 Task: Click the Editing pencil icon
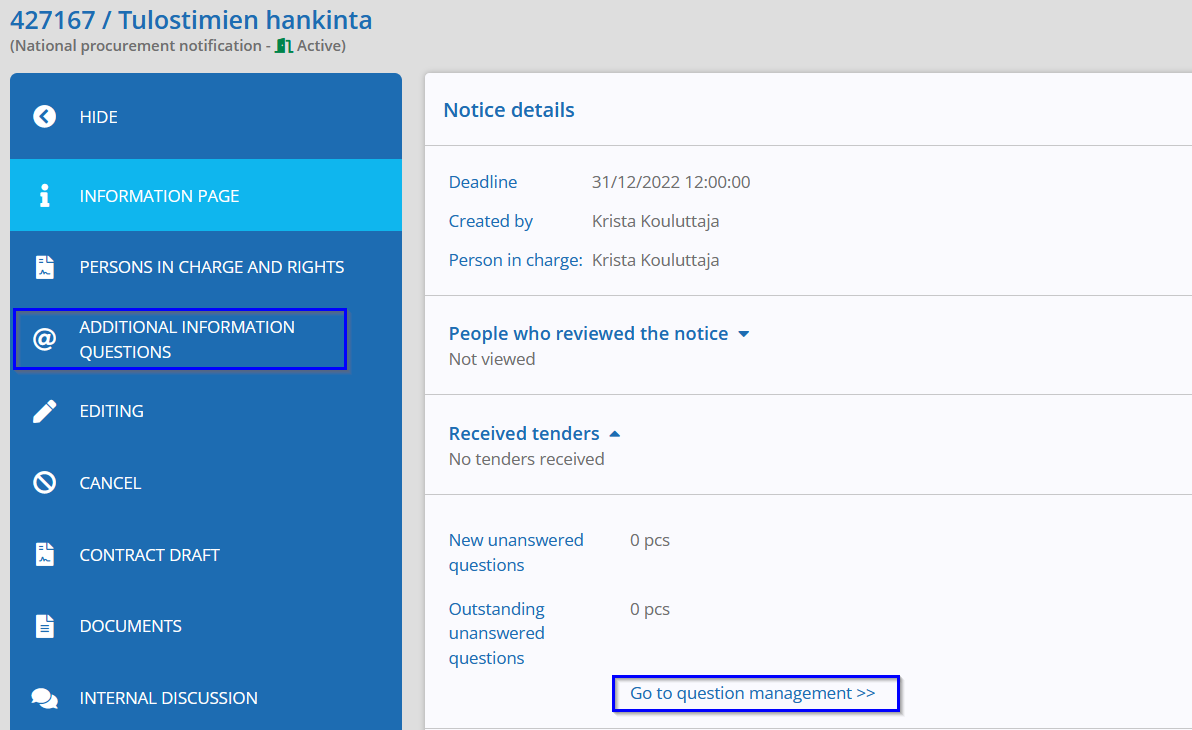coord(44,411)
